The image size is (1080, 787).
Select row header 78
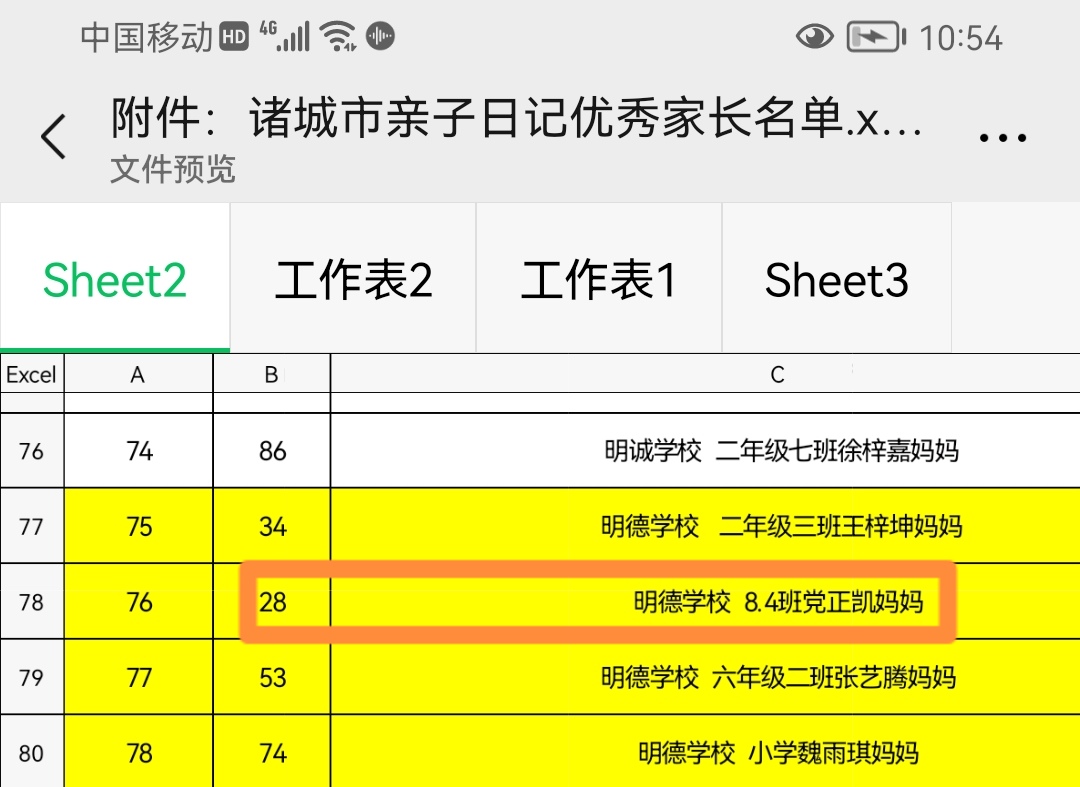(x=31, y=602)
